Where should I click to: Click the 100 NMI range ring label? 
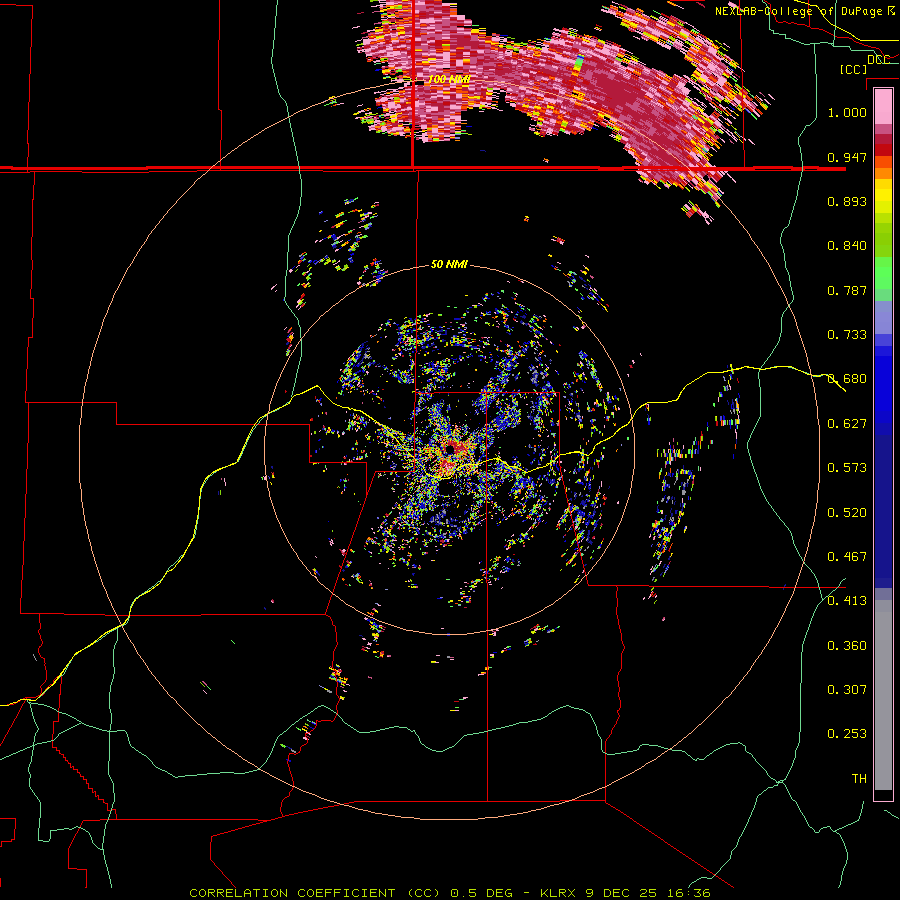point(449,79)
